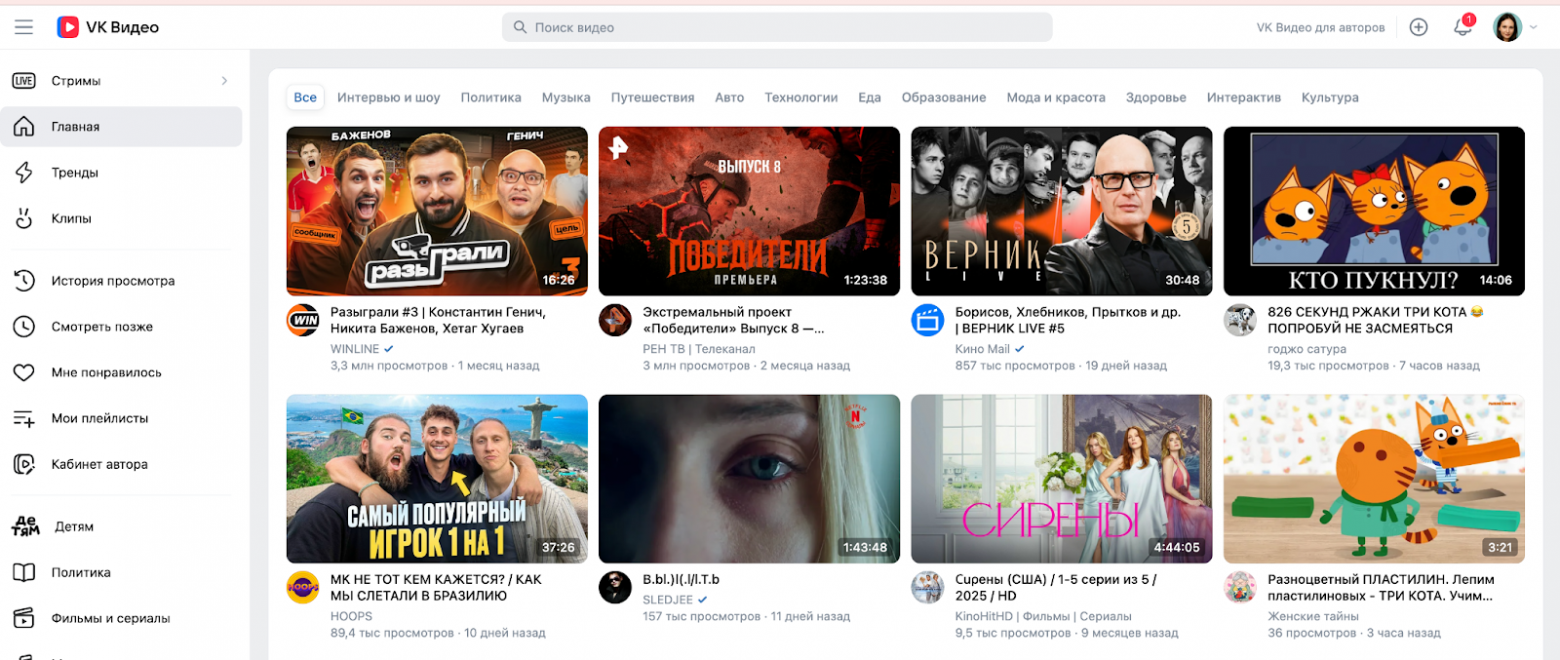This screenshot has width=1560, height=660.
Task: Play the Сирены thumbnail
Action: tap(1061, 479)
